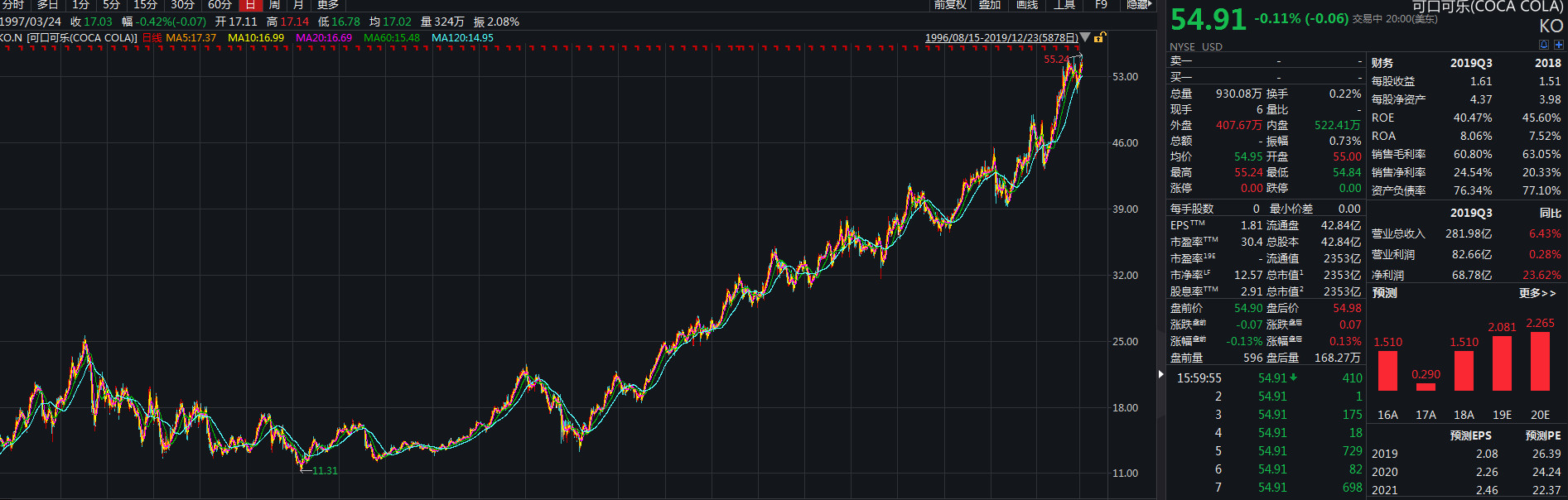The height and width of the screenshot is (500, 1568).
Task: Toggle the chart range lock icon
Action: pos(1099,37)
